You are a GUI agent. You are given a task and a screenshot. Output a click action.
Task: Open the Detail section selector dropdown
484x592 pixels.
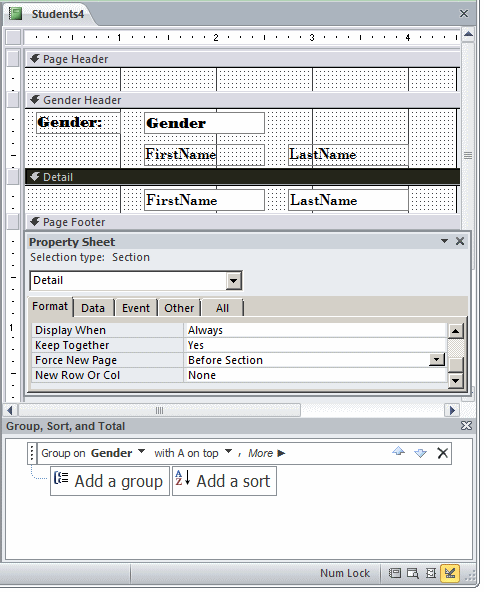(x=234, y=281)
